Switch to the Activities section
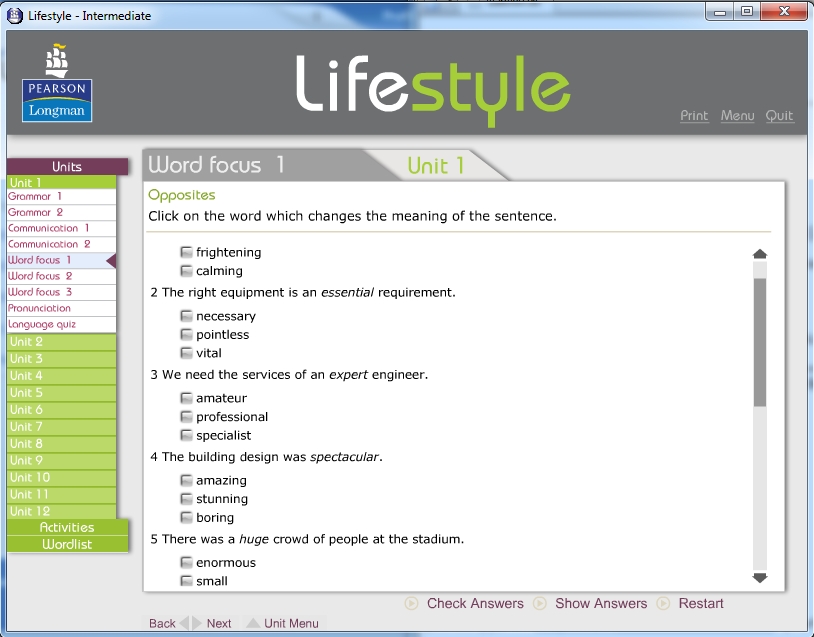 67,527
